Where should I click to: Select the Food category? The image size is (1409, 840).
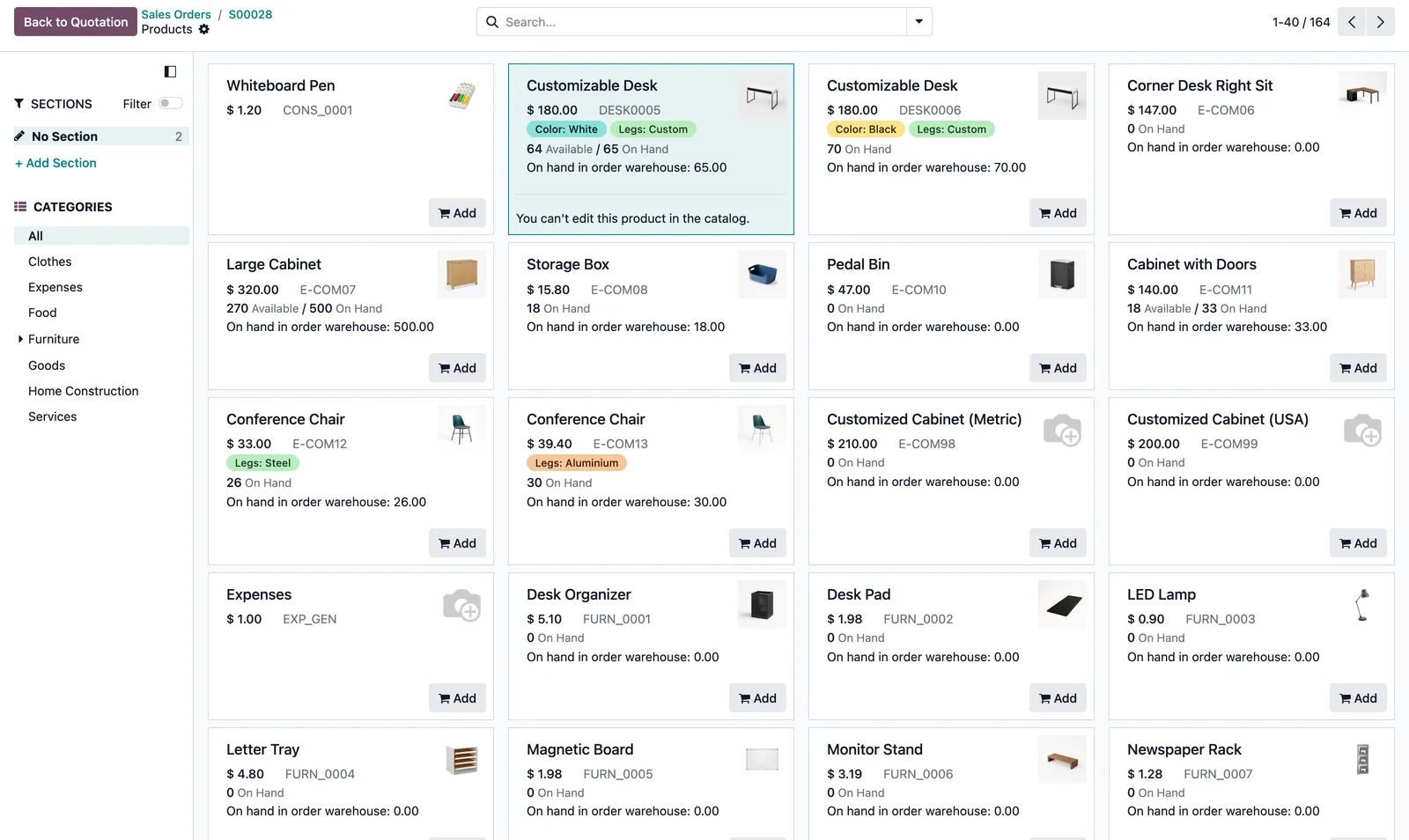point(42,313)
